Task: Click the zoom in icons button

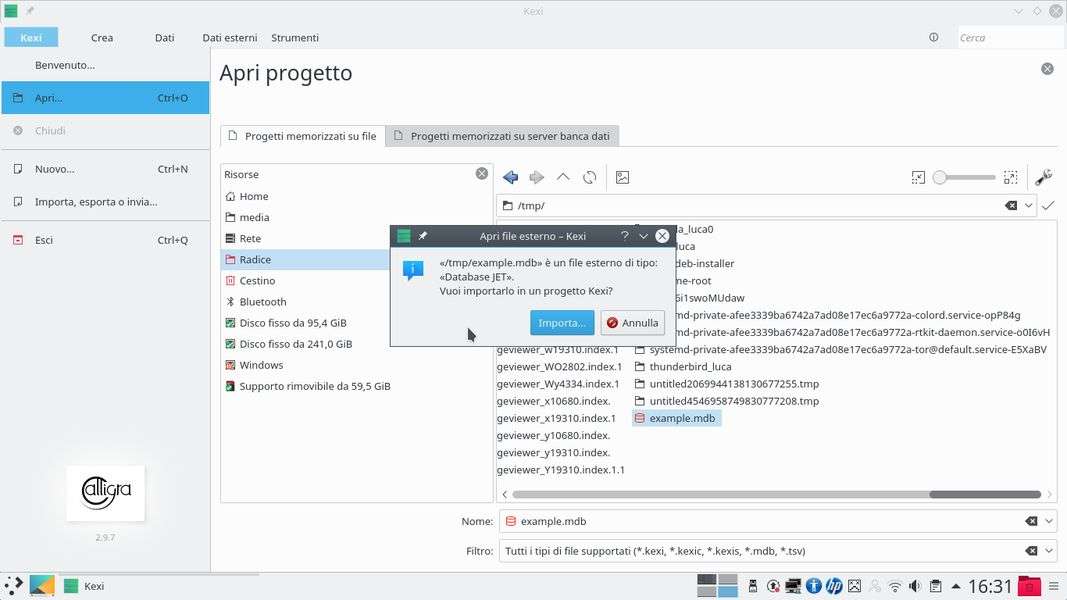Action: pyautogui.click(x=1011, y=178)
